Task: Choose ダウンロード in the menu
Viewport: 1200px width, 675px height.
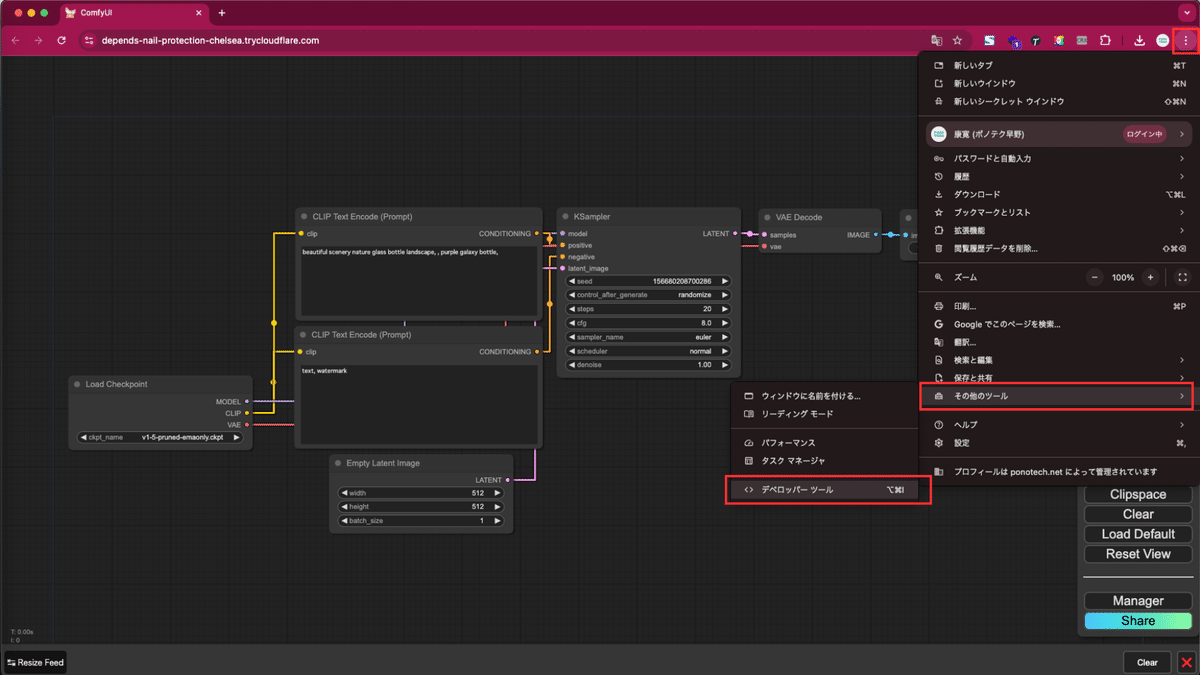Action: [1059, 195]
